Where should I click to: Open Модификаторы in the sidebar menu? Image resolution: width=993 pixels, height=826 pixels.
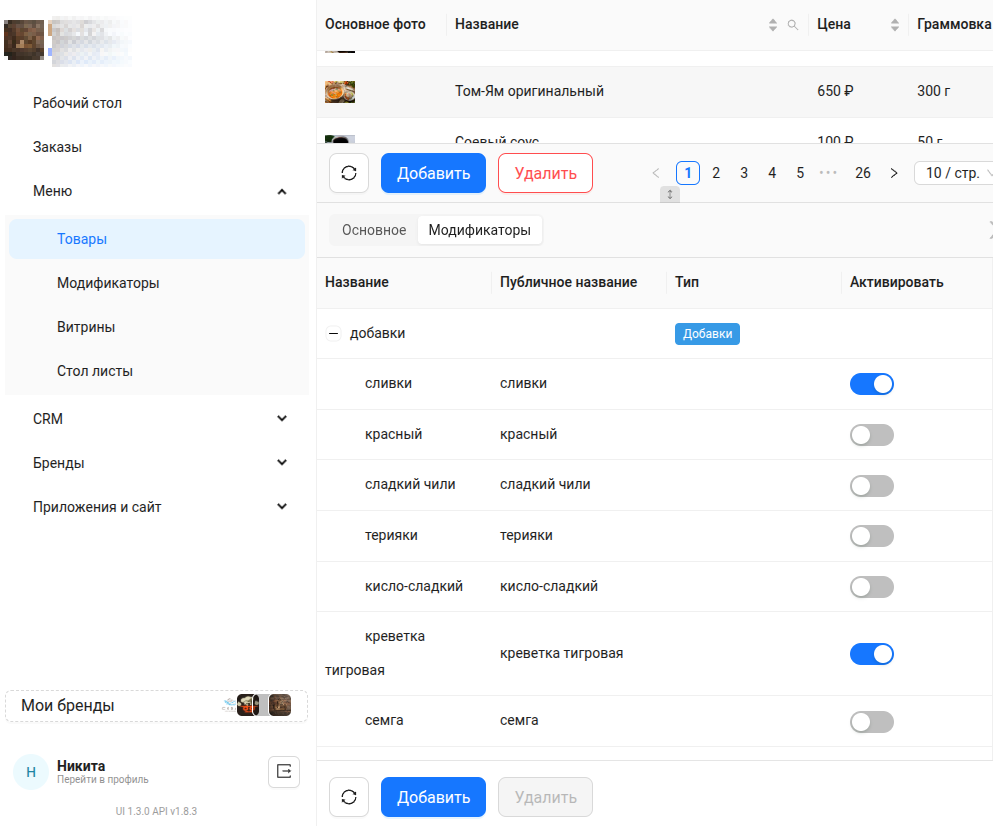[x=108, y=283]
